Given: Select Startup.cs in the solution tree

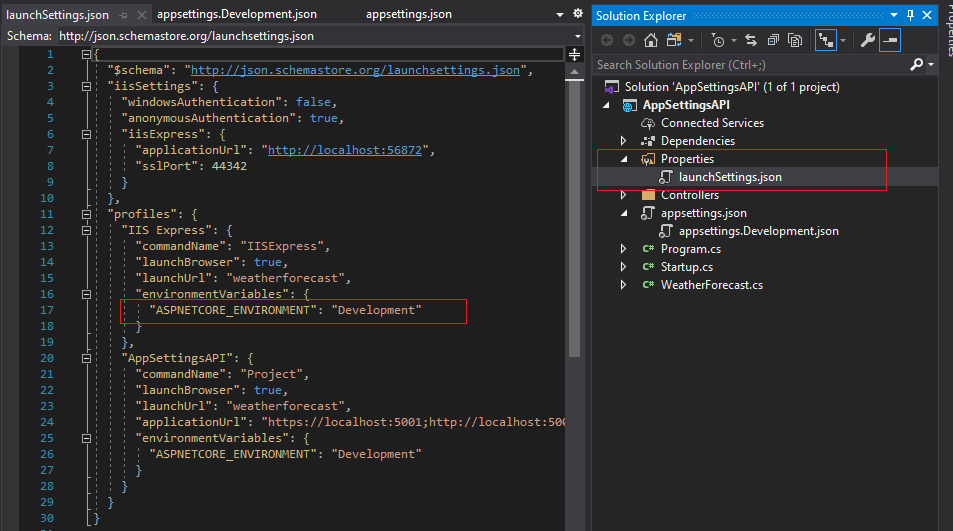Looking at the screenshot, I should [687, 267].
